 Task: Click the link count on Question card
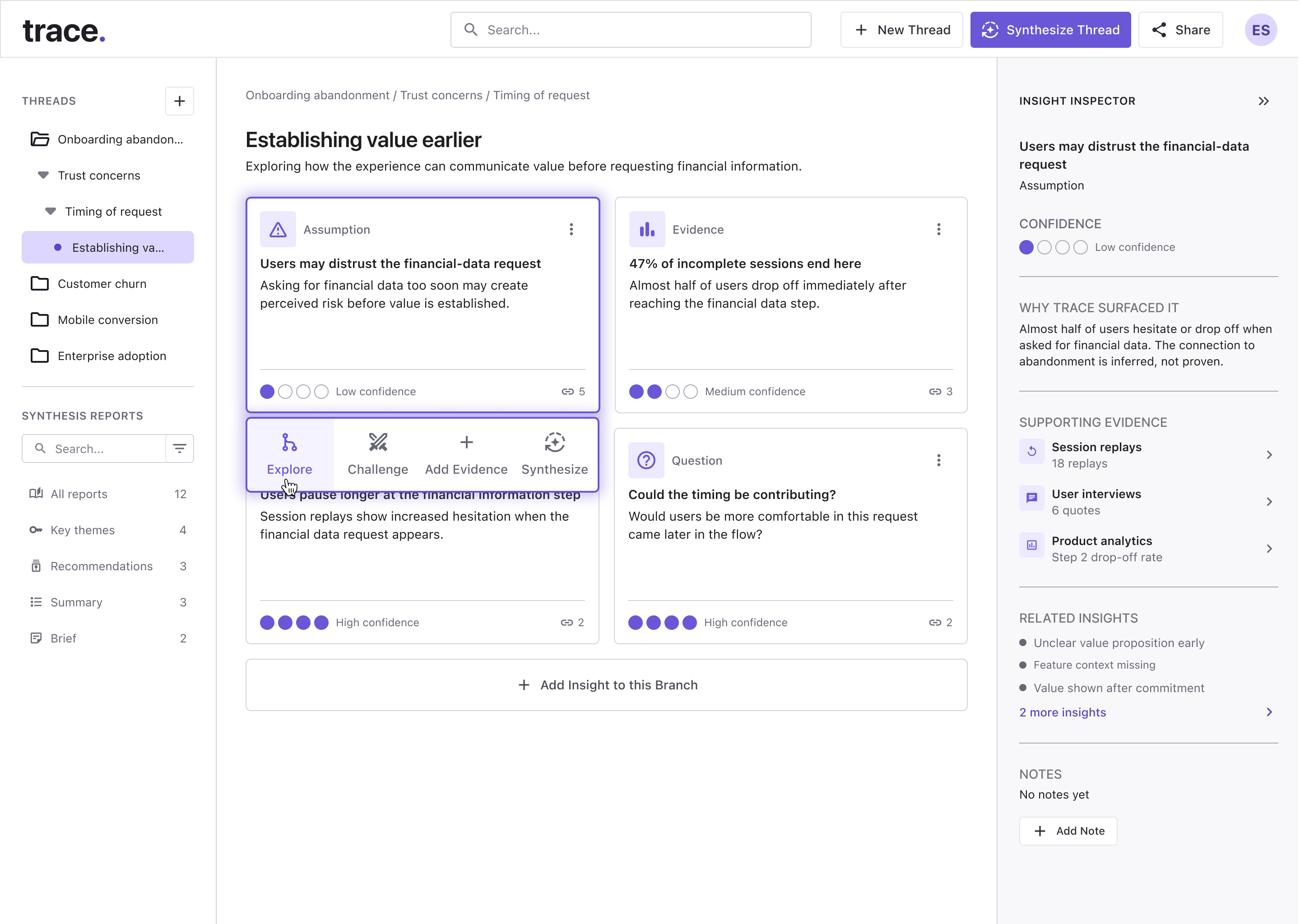[x=940, y=623]
